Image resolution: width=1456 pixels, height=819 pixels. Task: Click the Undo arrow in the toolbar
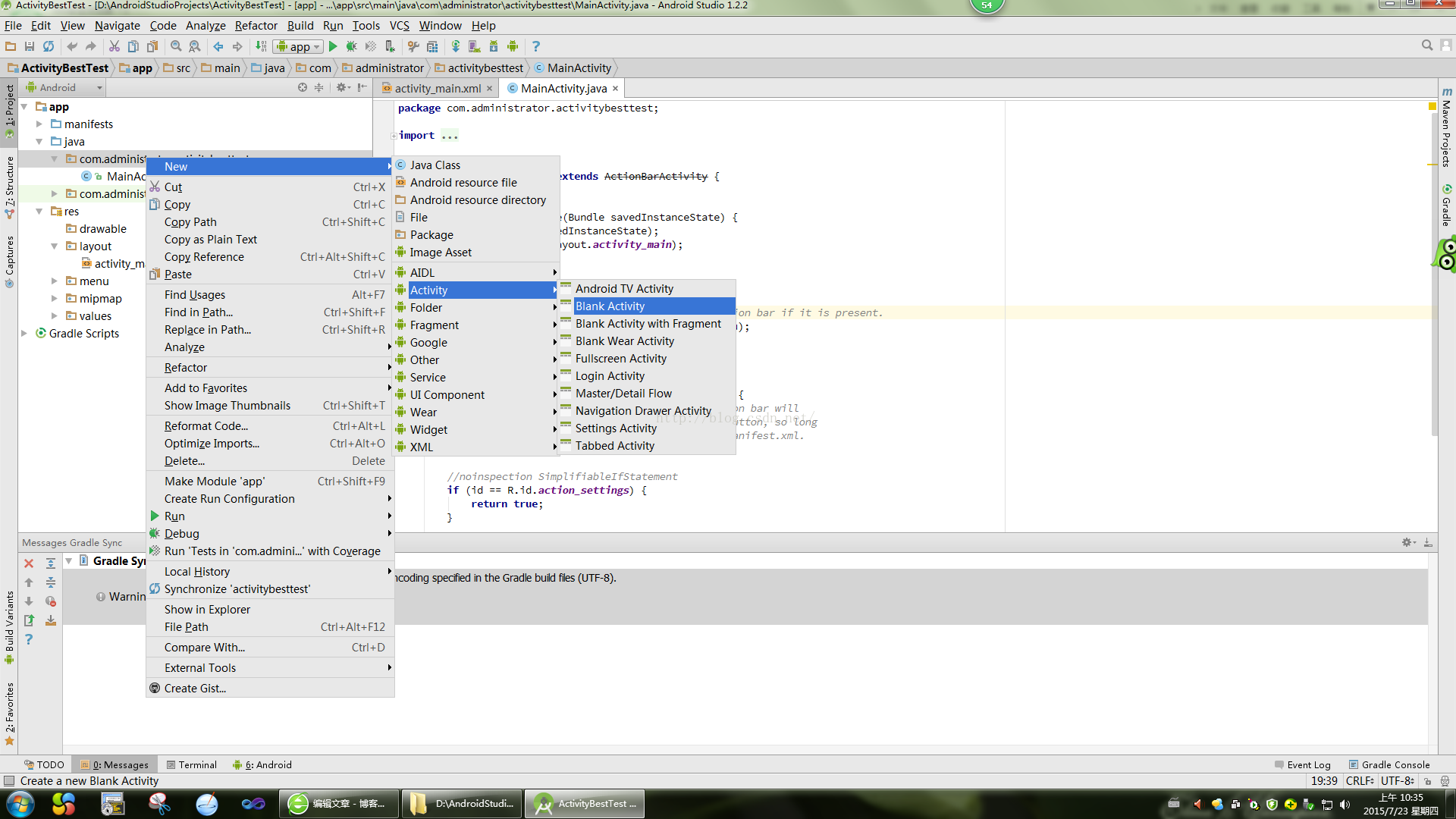72,46
